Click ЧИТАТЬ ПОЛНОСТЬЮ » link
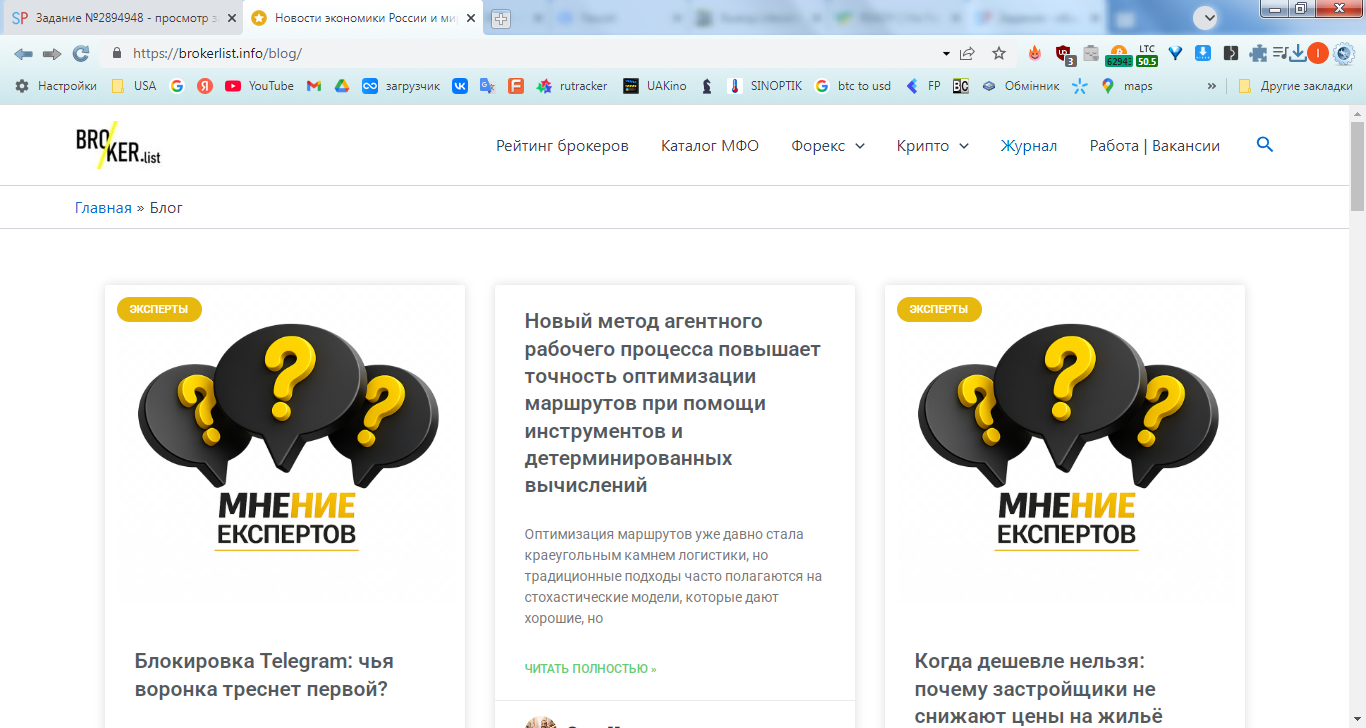The width and height of the screenshot is (1366, 728). pyautogui.click(x=590, y=668)
